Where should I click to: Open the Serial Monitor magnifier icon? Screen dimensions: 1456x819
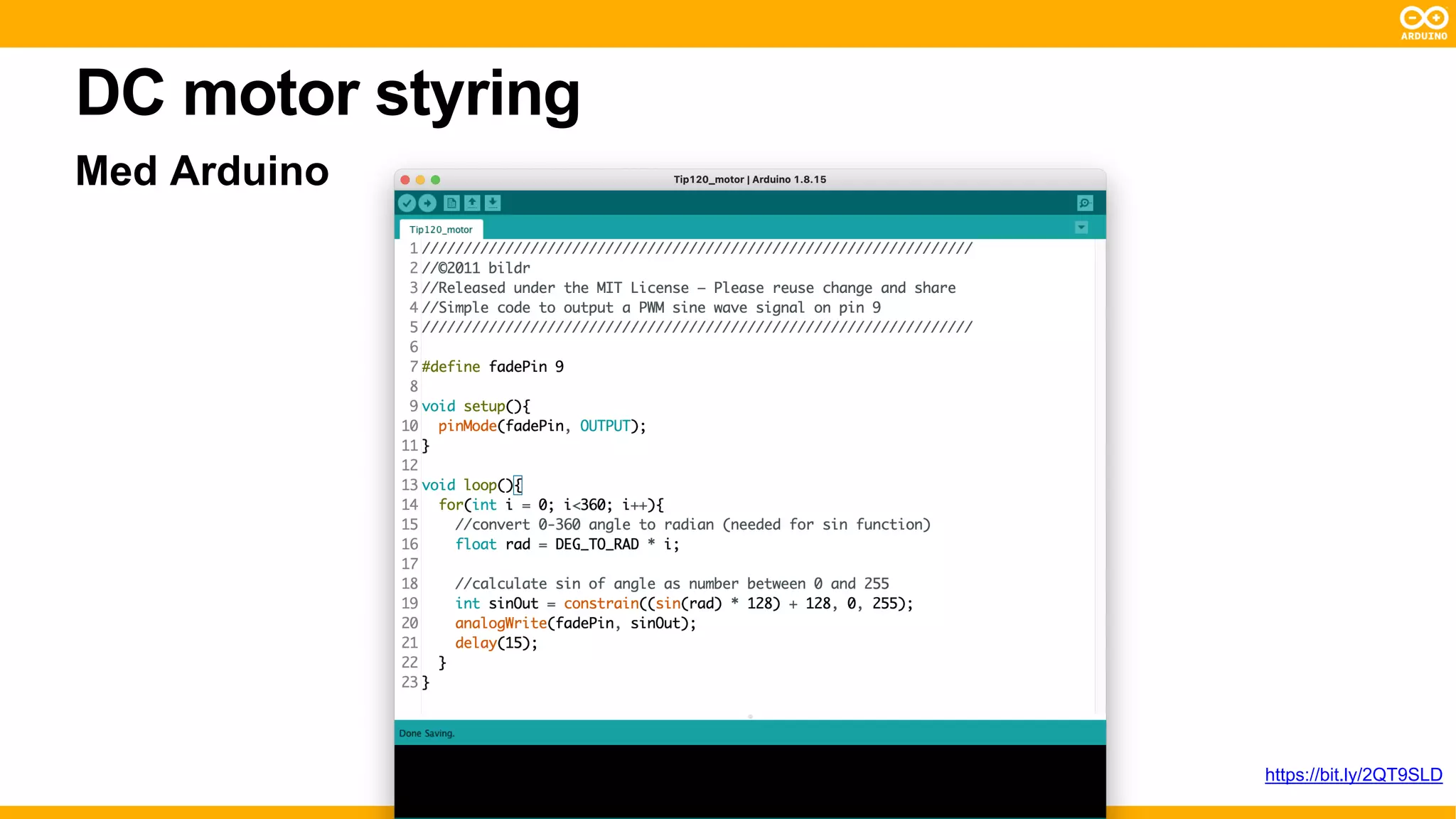1084,203
